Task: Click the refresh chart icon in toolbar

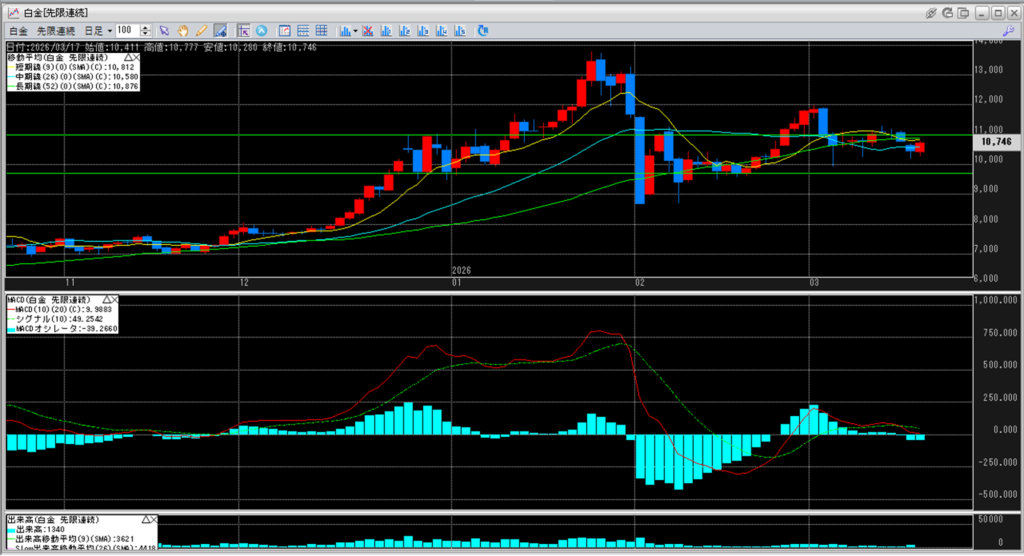Action: 483,31
